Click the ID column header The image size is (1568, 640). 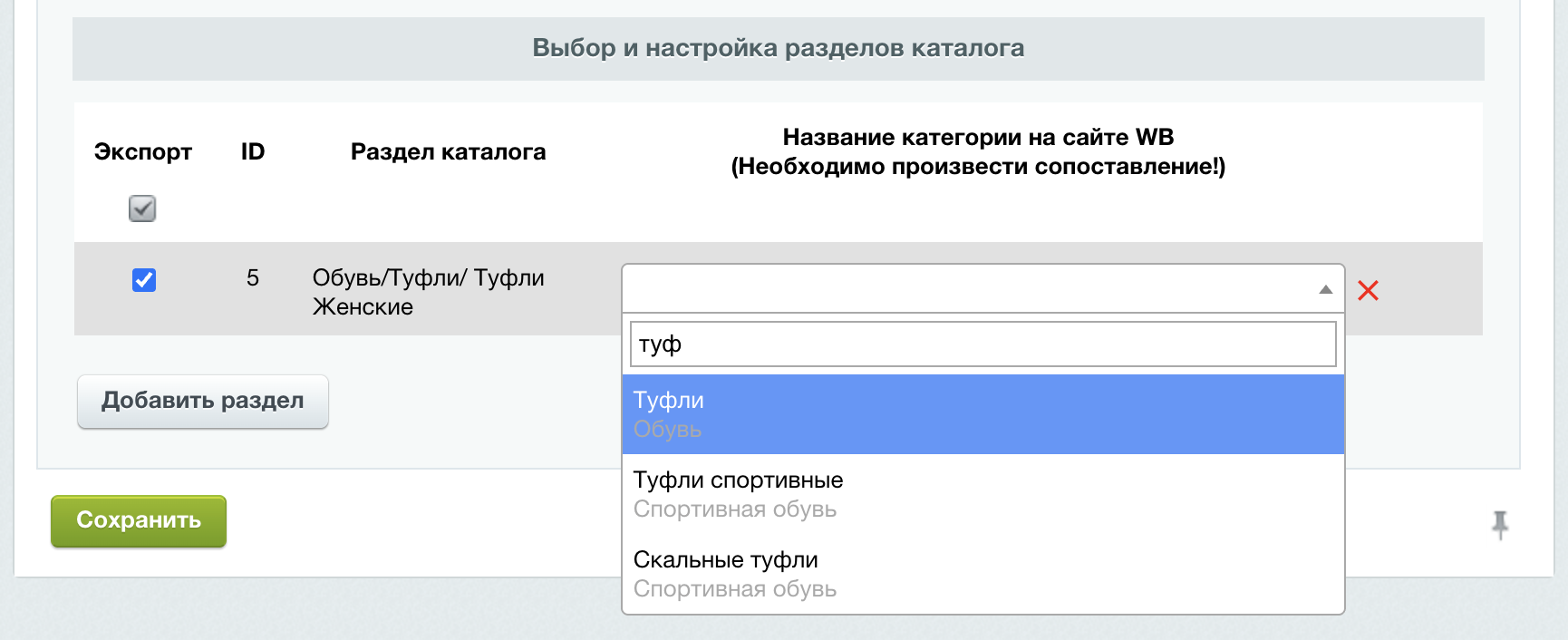[x=253, y=151]
